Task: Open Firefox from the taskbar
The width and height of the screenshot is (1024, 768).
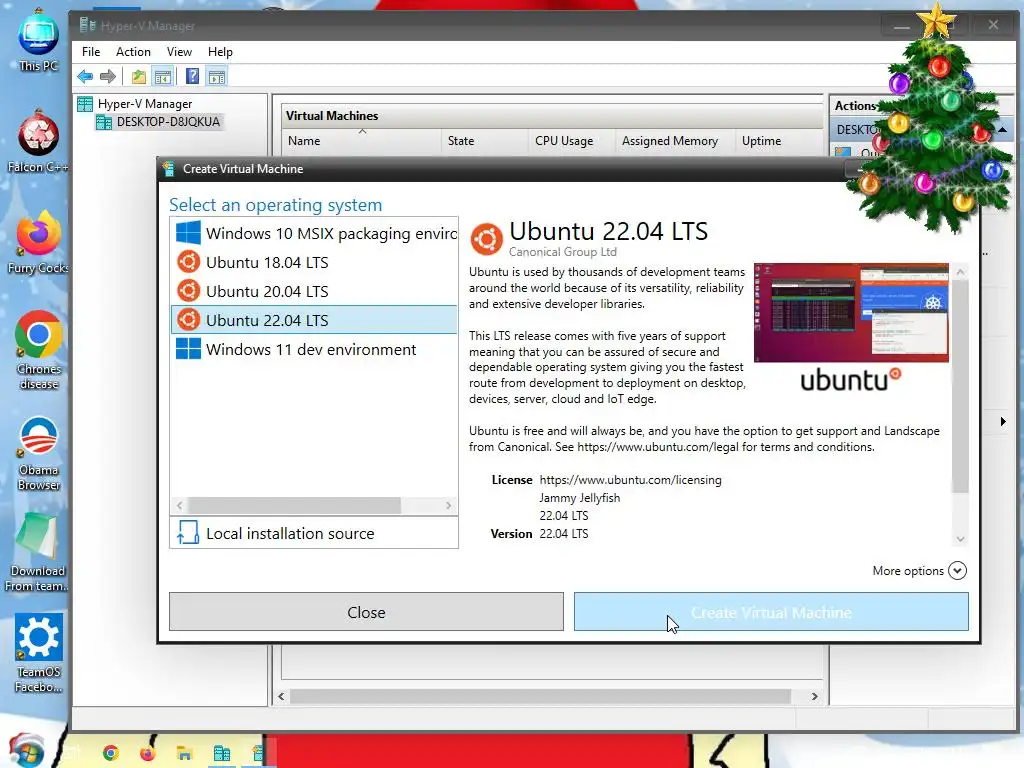Action: 148,753
